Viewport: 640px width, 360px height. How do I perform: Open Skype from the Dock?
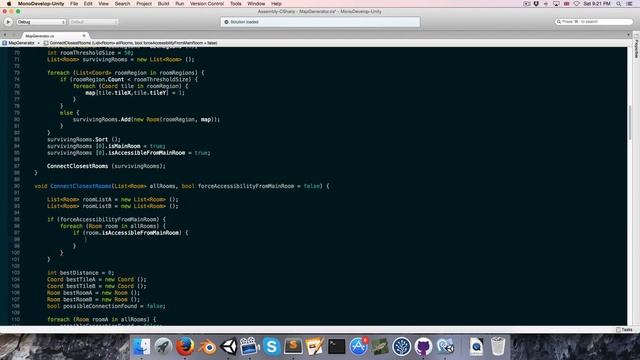coord(271,347)
